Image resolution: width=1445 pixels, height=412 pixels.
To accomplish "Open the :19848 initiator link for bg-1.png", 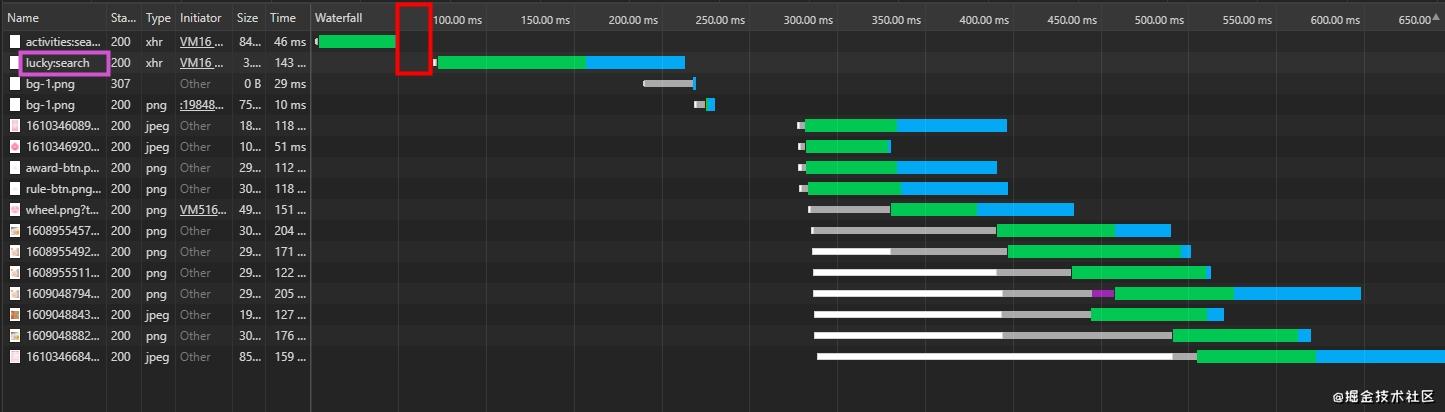I will (x=200, y=105).
